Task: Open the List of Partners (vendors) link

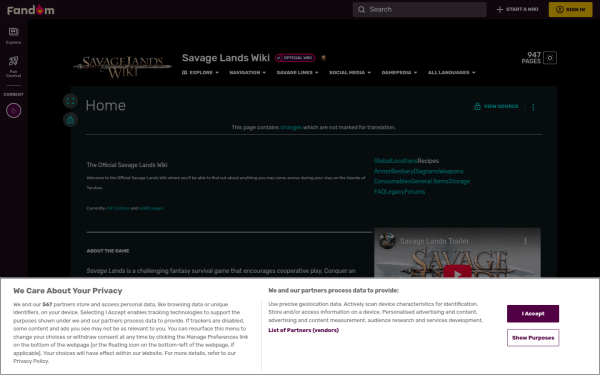Action: click(x=303, y=330)
